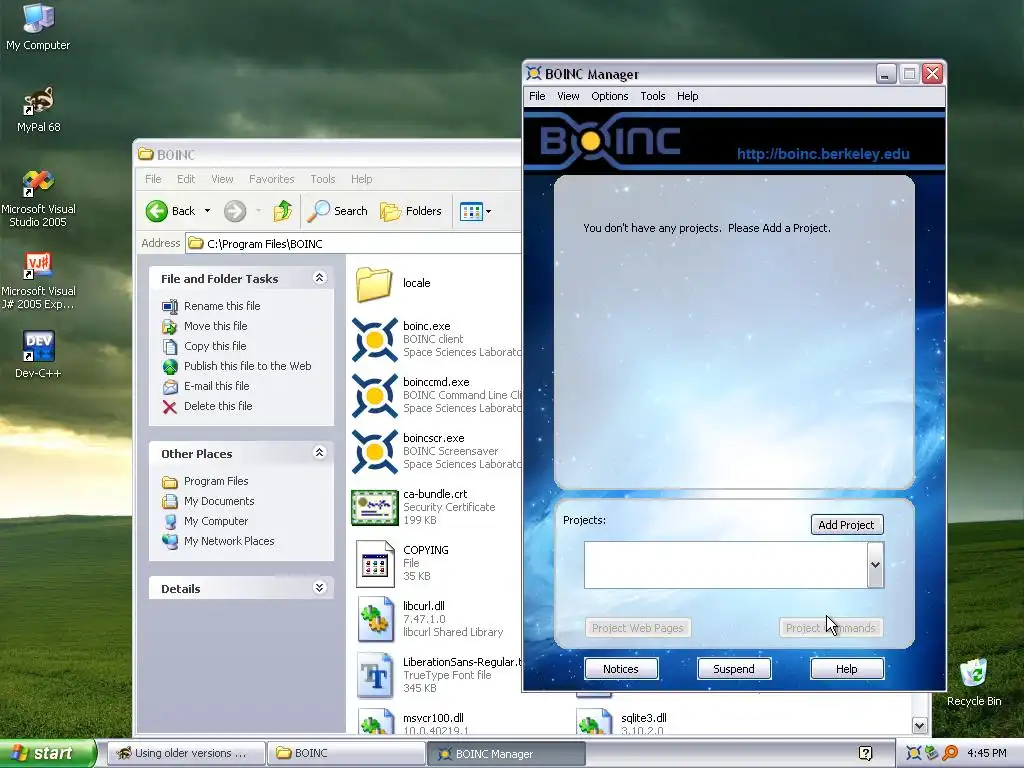This screenshot has width=1024, height=768.
Task: Open the My Computer desktop icon
Action: coord(38,26)
